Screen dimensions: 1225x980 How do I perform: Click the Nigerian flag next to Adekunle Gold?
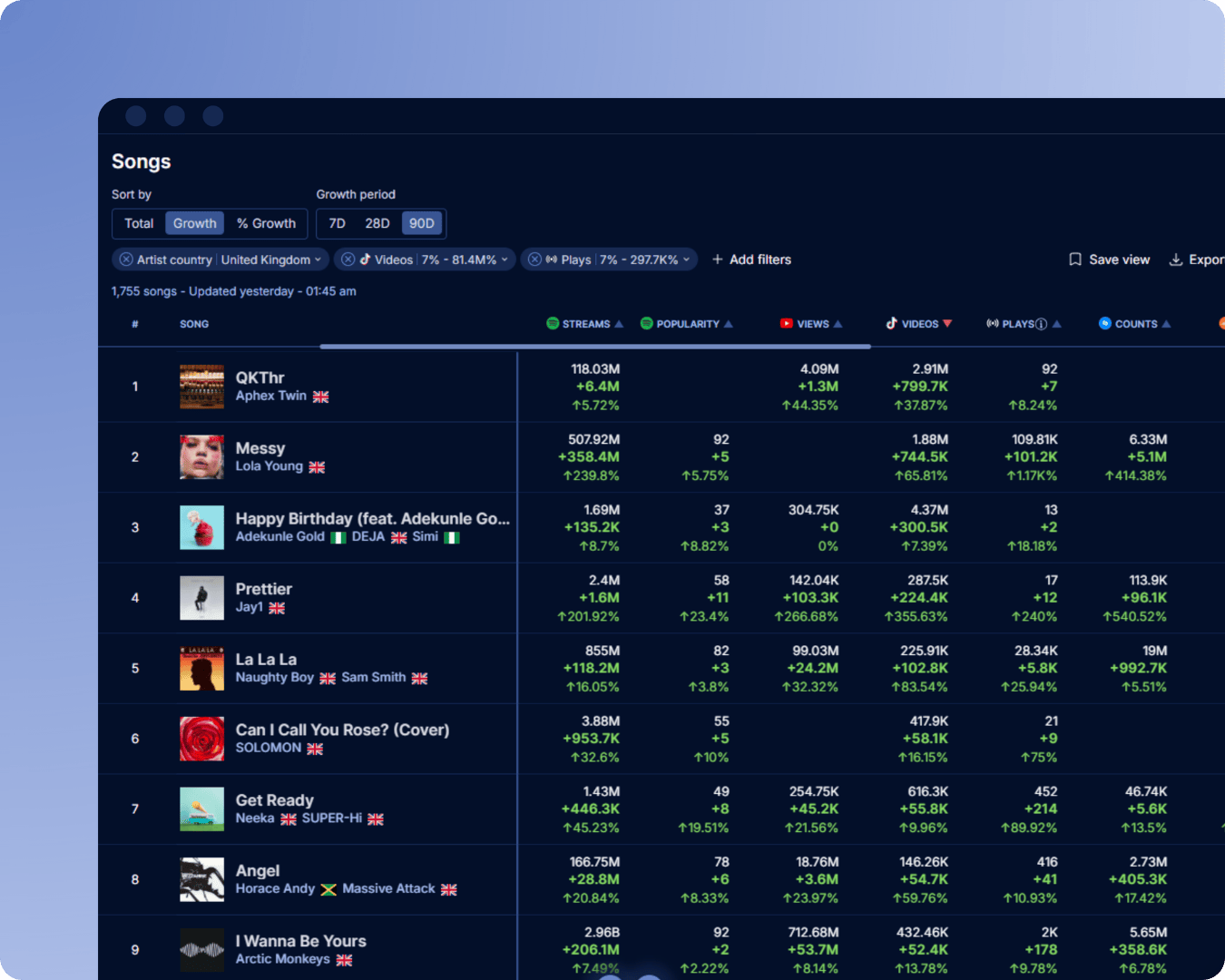[338, 537]
